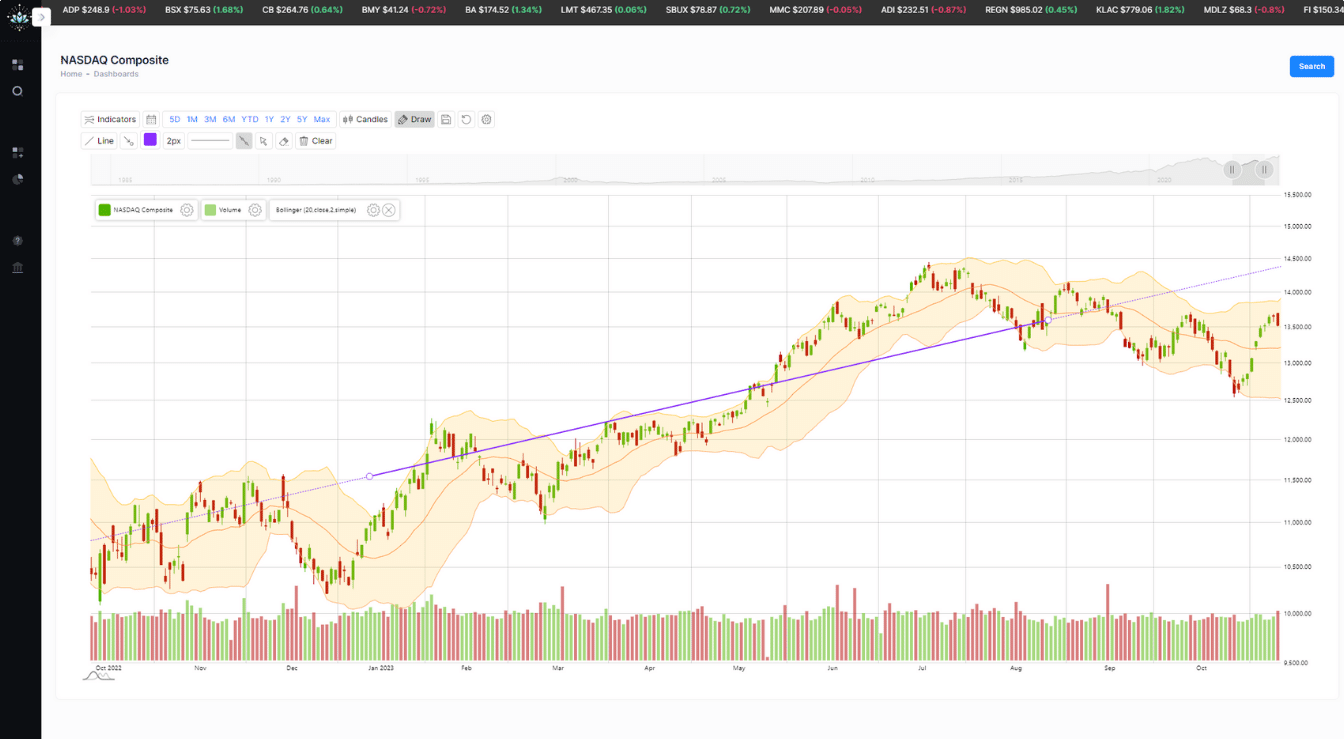Click the reset/undo chart icon

click(x=466, y=119)
